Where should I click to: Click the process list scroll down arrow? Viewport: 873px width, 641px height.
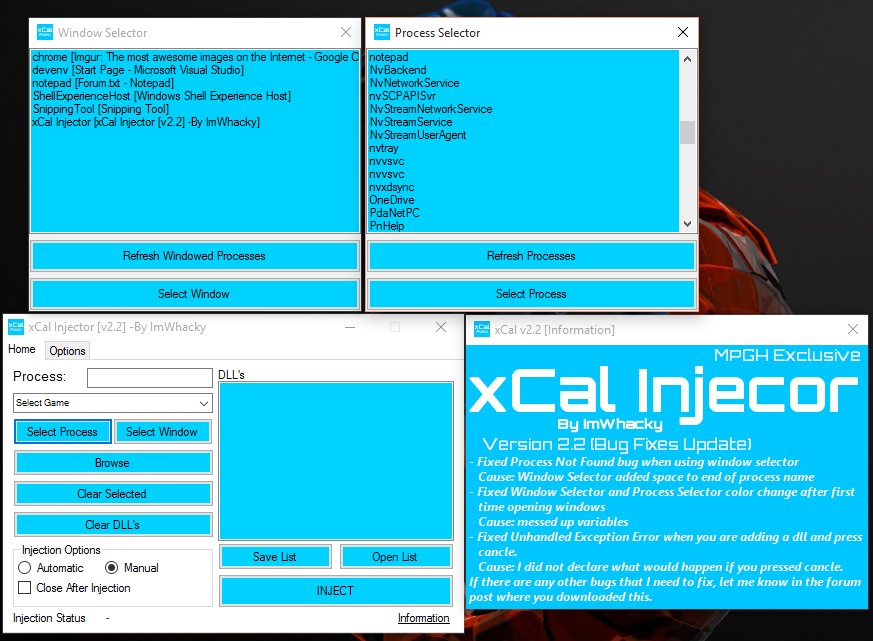coord(688,224)
